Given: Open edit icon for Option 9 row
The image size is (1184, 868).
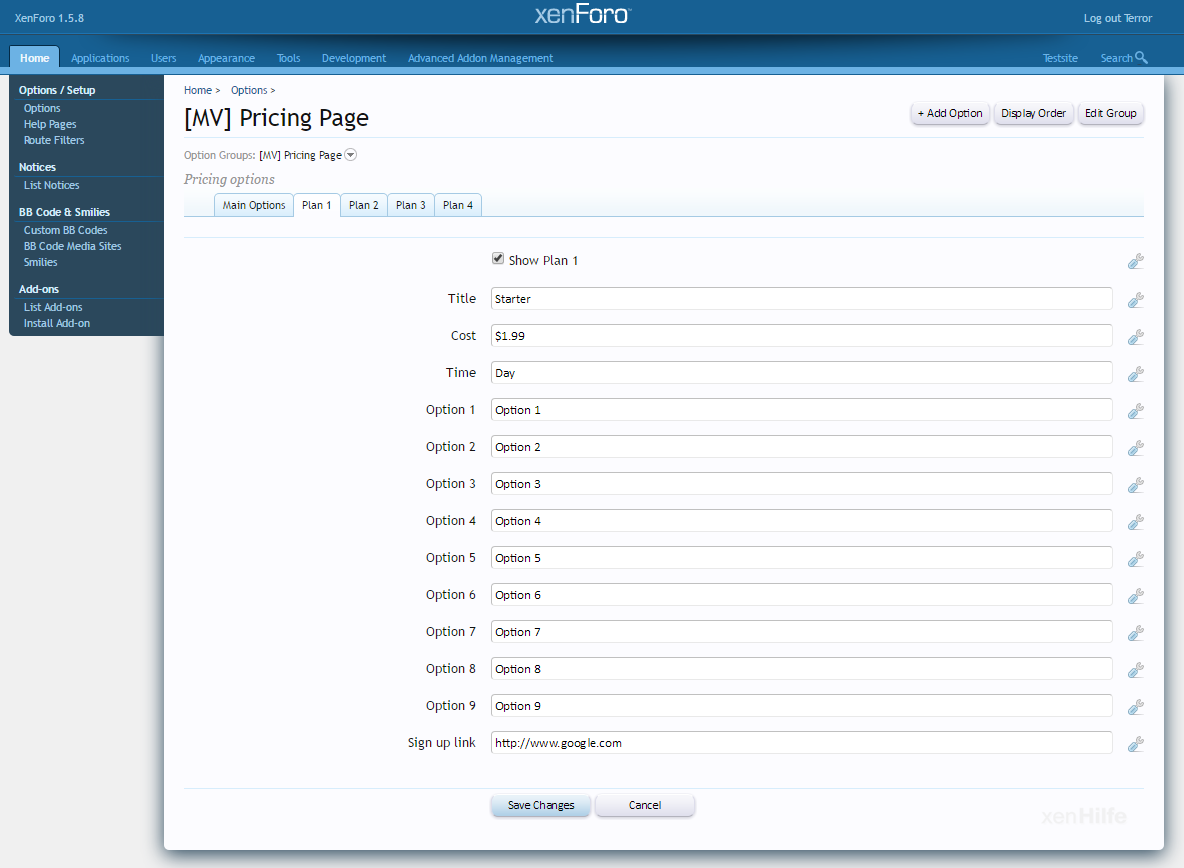Looking at the screenshot, I should pos(1135,707).
